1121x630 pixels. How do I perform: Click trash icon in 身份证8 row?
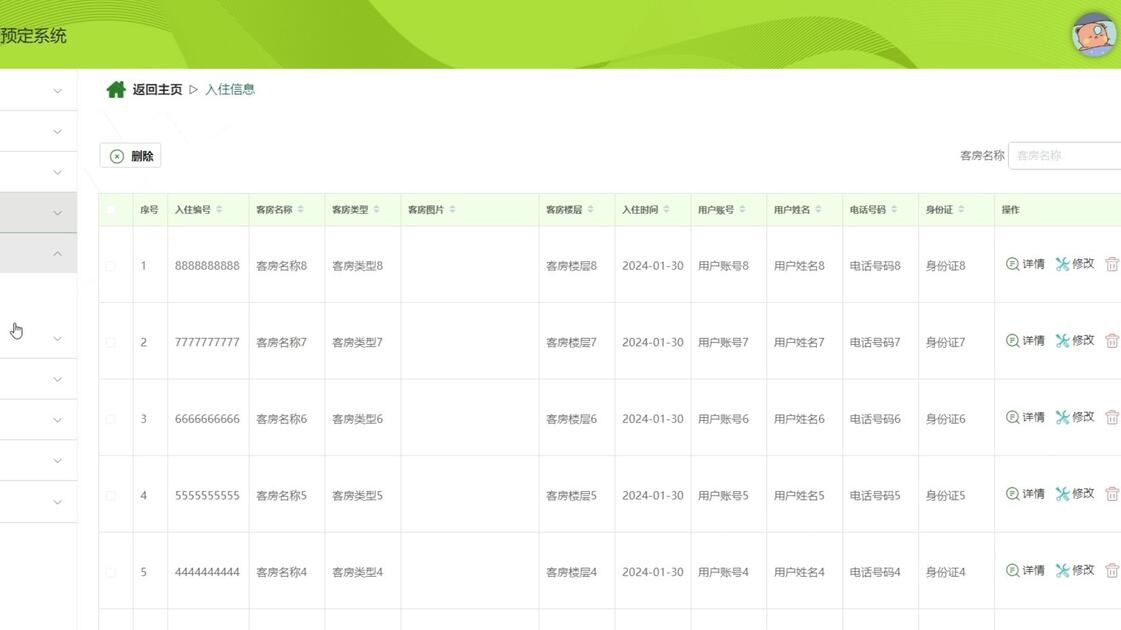tap(1112, 264)
